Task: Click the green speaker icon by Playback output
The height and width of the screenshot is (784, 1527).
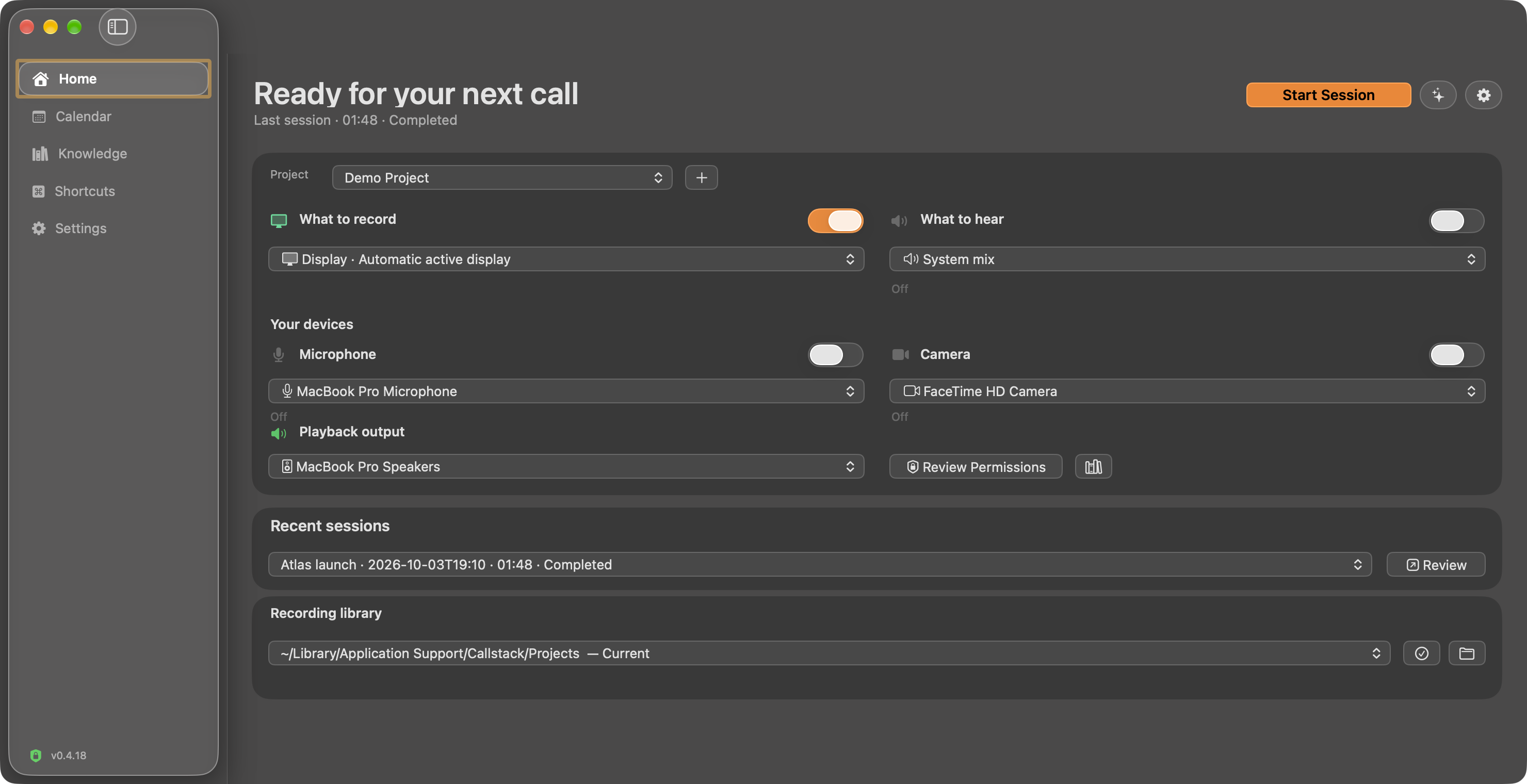Action: pyautogui.click(x=279, y=433)
